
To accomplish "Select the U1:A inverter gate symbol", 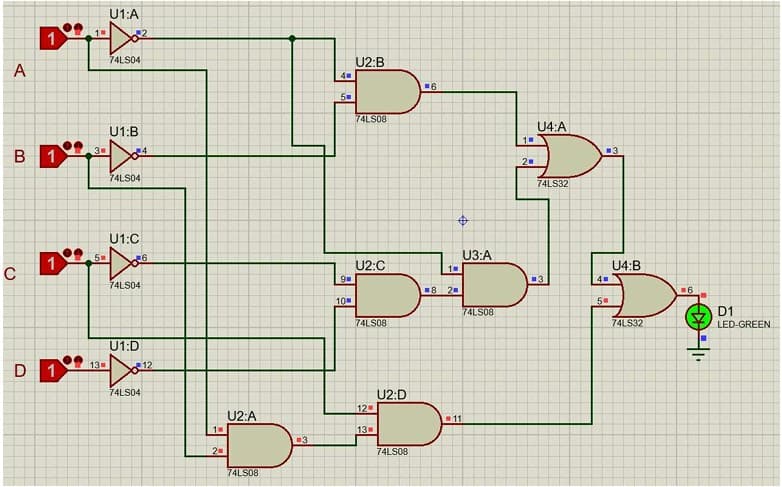I will (x=123, y=38).
